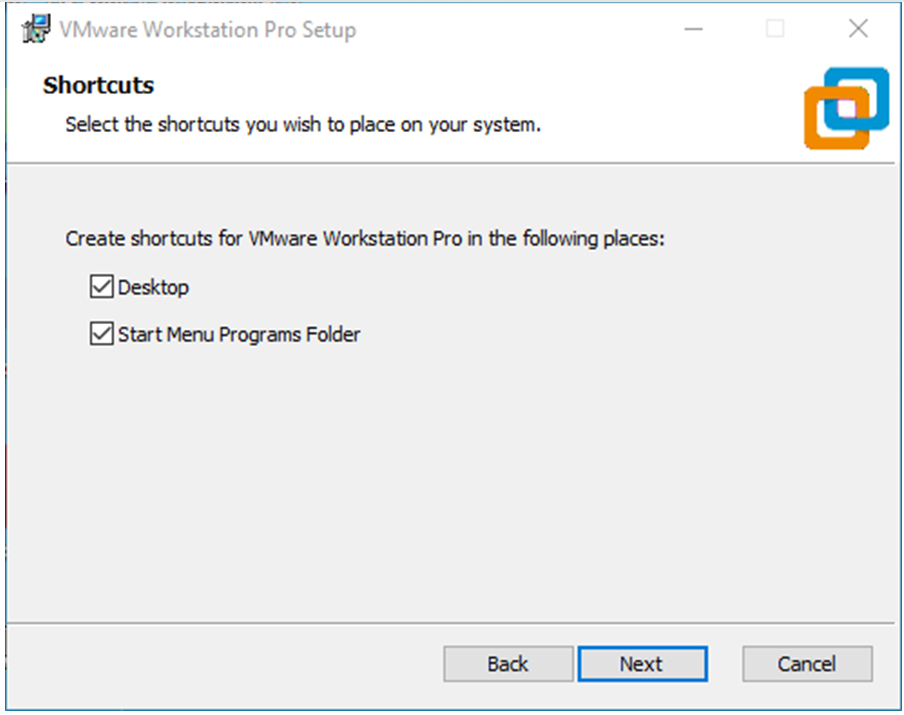
Task: Click the greyed-out maximize button
Action: [775, 29]
